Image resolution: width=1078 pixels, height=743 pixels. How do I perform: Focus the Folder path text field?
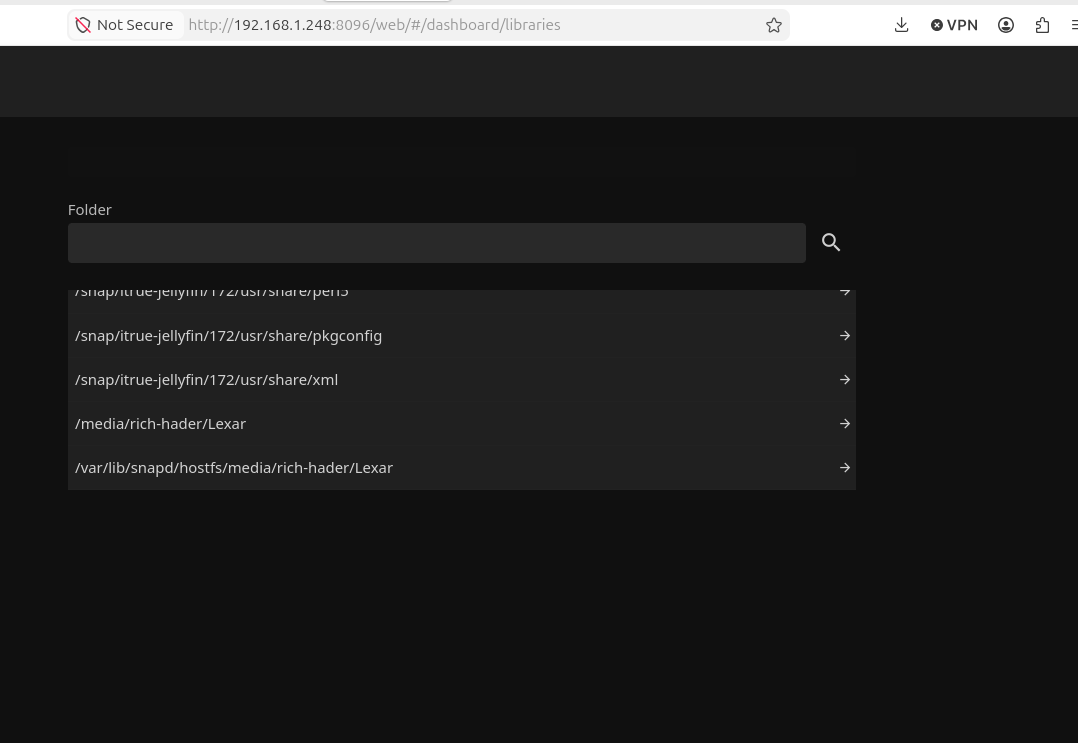pos(436,243)
